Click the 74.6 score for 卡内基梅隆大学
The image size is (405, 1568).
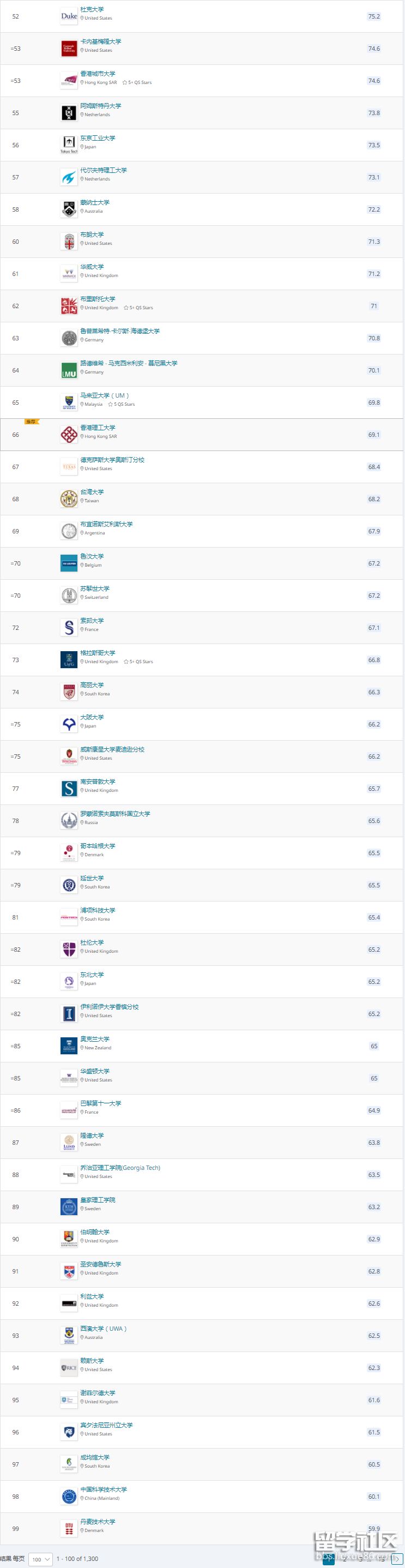(374, 49)
